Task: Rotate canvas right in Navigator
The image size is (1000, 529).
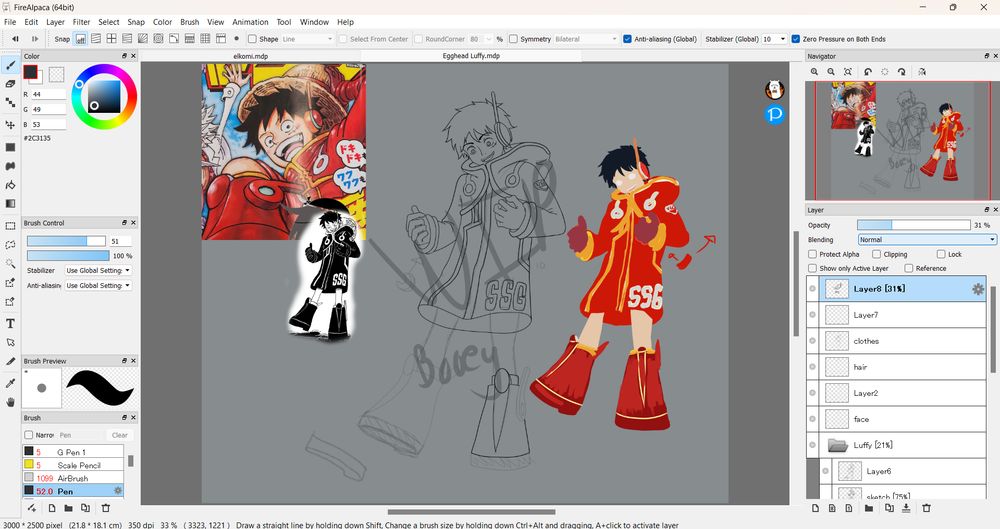Action: pyautogui.click(x=901, y=72)
